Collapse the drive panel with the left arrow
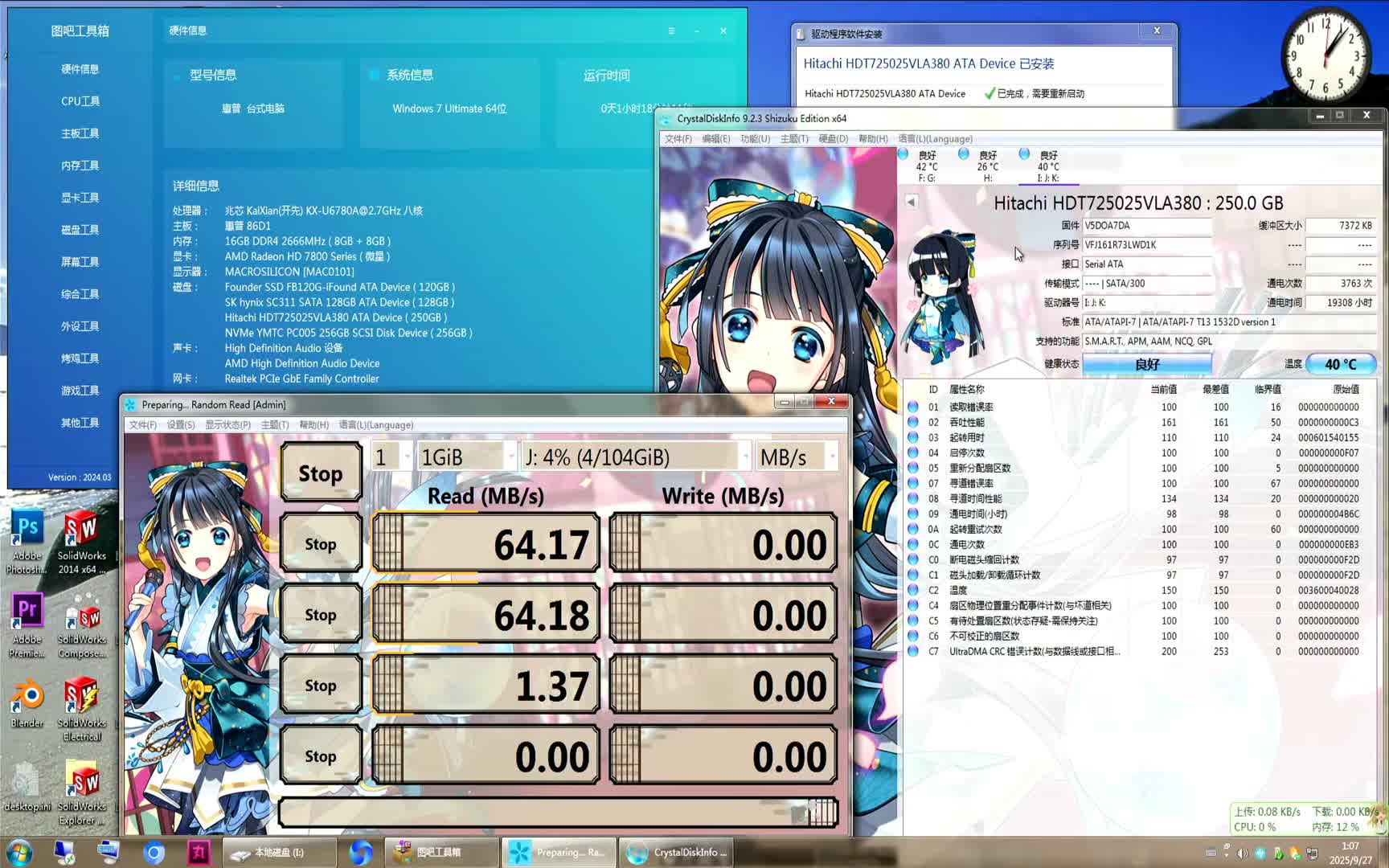The height and width of the screenshot is (868, 1389). pos(909,202)
